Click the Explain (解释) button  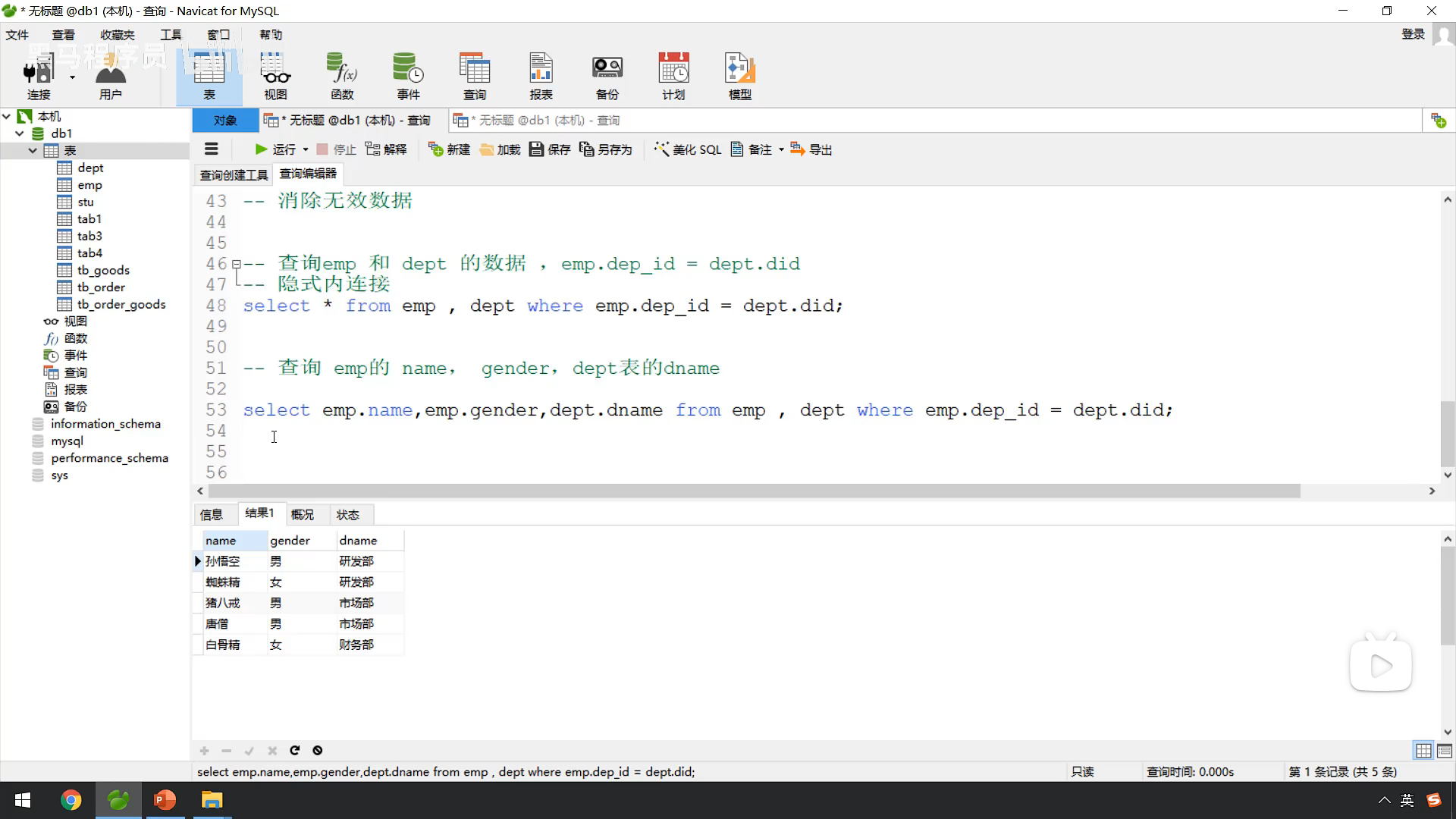386,149
